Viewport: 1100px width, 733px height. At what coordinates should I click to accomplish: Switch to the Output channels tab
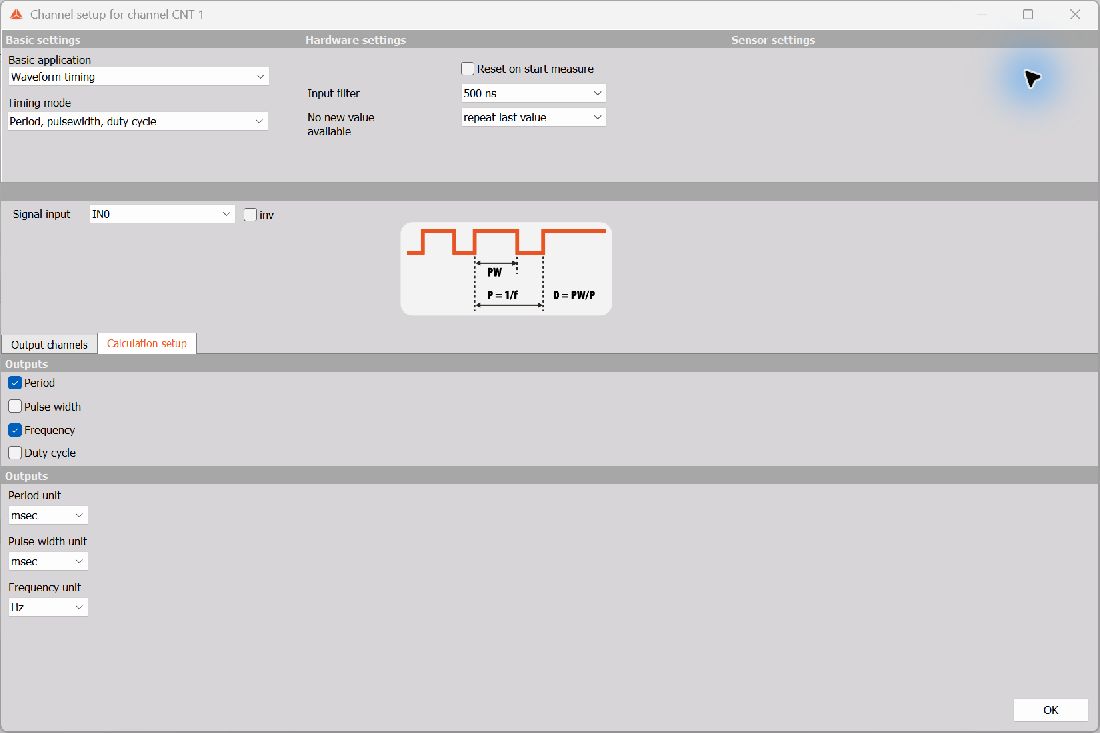click(49, 344)
